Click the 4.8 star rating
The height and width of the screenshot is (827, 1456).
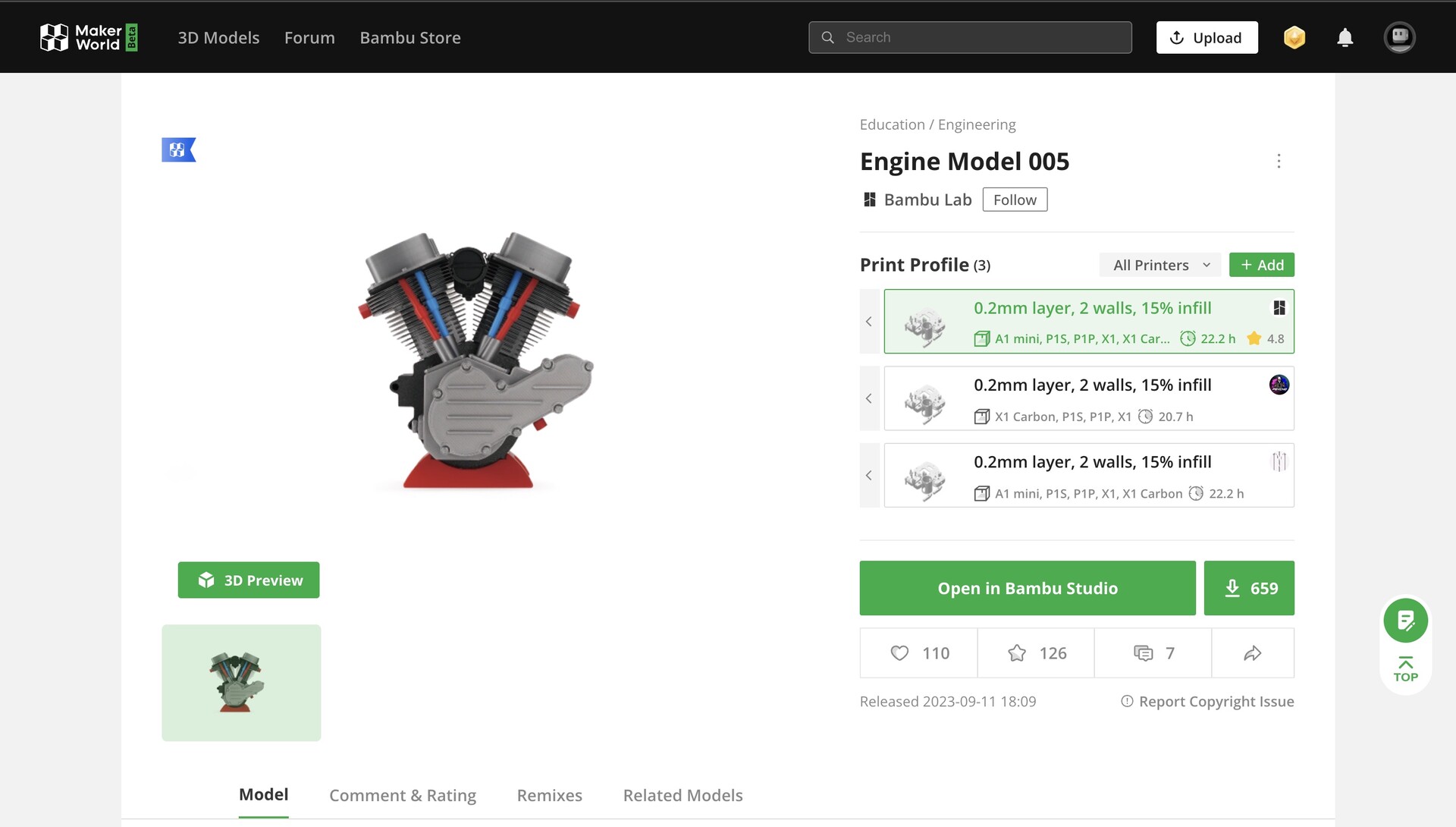pos(1266,338)
